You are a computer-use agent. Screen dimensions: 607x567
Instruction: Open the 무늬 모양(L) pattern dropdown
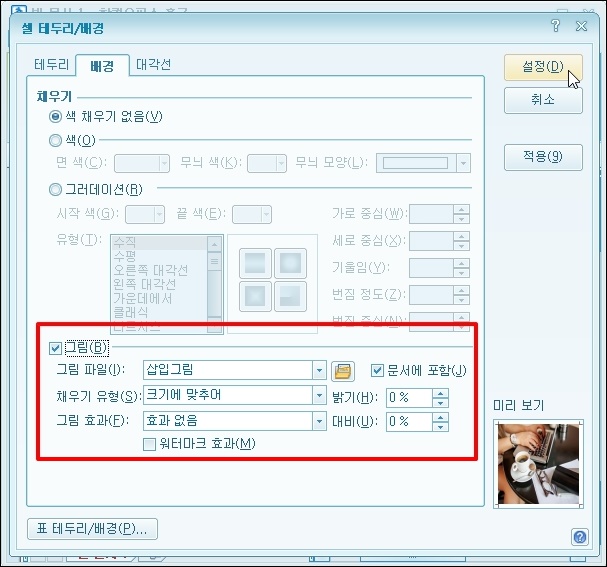(463, 163)
